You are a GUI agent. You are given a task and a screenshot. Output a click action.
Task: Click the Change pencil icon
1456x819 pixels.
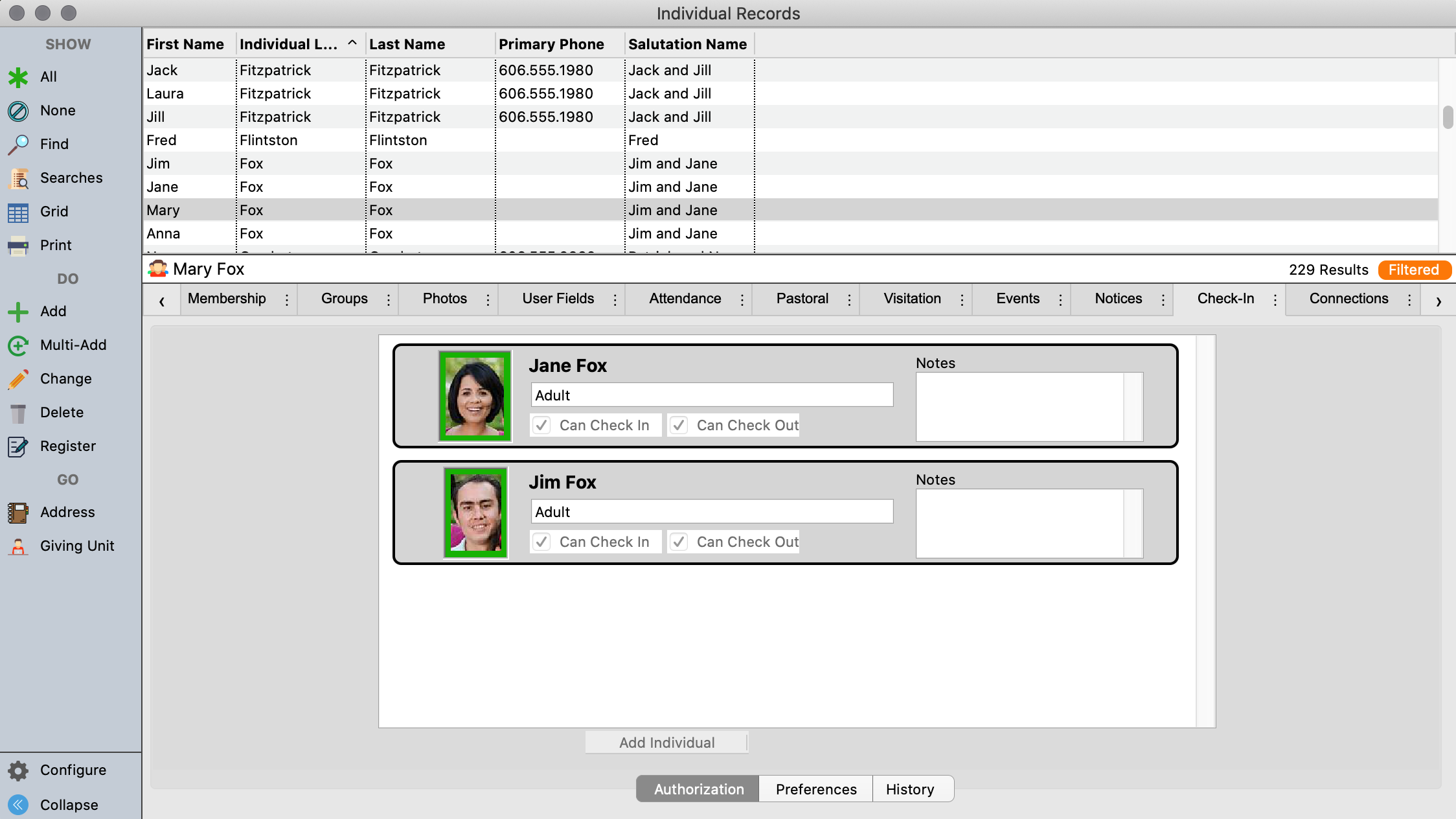18,379
